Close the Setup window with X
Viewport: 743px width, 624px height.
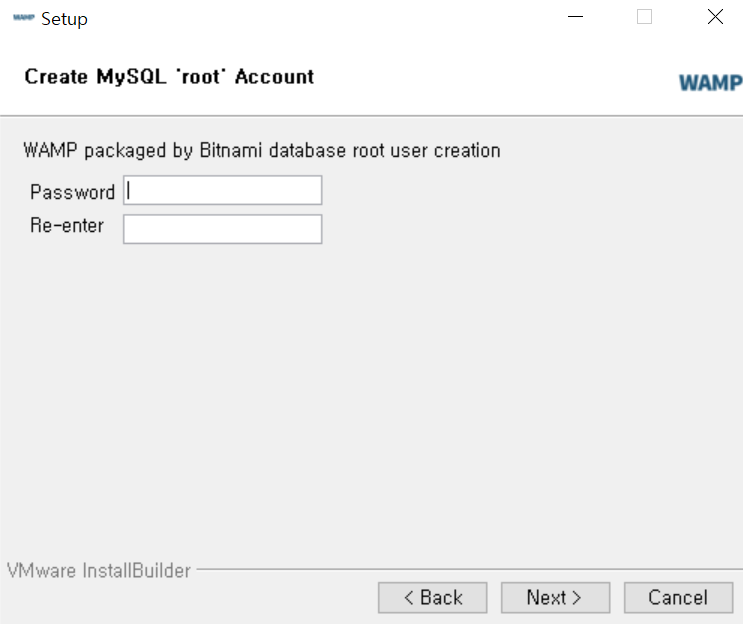coord(716,17)
